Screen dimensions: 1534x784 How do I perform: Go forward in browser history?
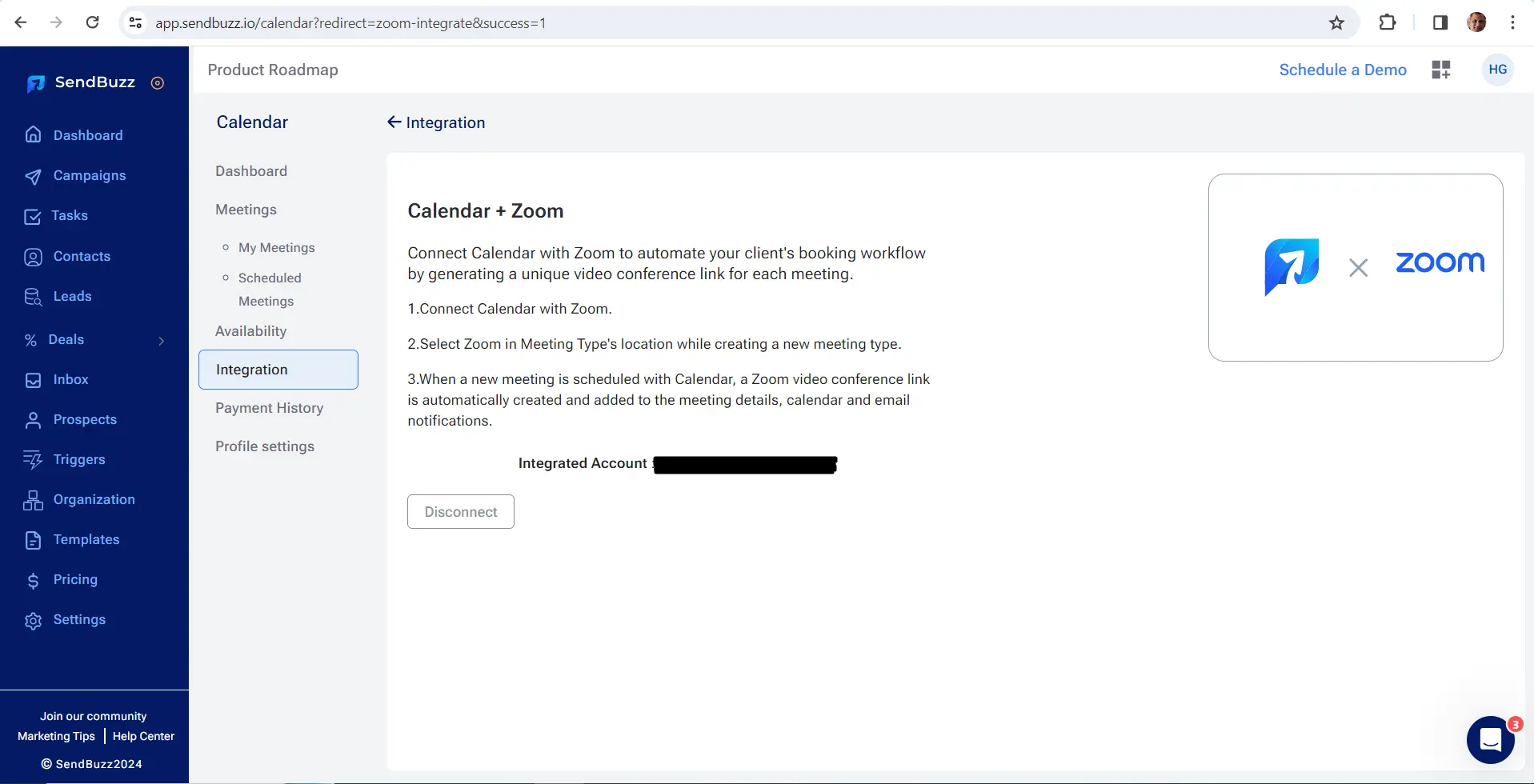pos(56,22)
